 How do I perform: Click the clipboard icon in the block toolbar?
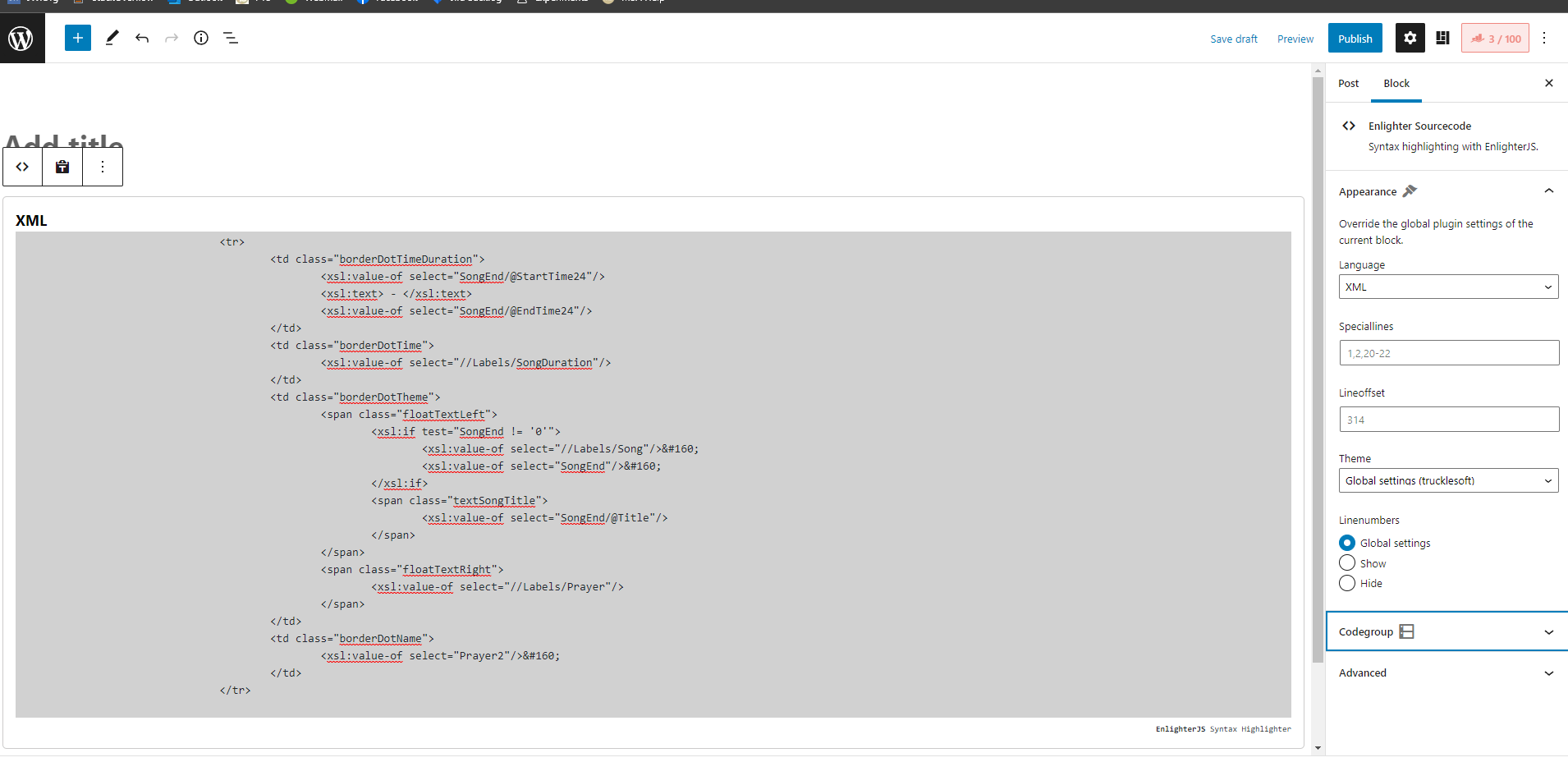62,166
